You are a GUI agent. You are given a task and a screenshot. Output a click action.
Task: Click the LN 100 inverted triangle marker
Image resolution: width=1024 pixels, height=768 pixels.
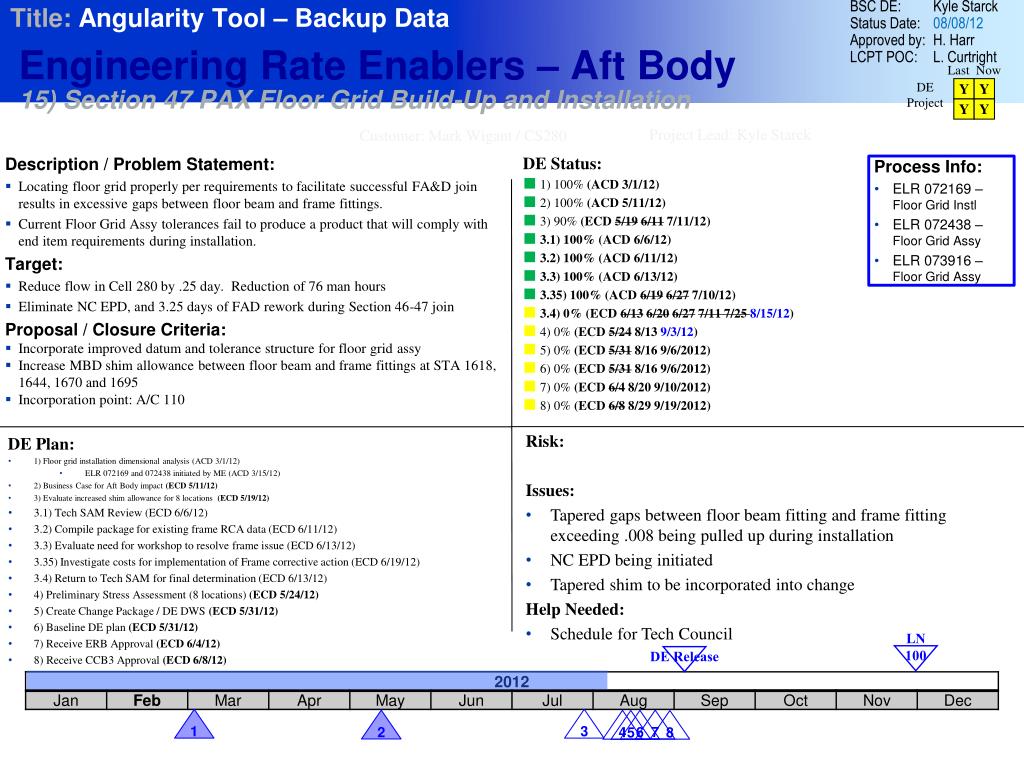point(916,656)
